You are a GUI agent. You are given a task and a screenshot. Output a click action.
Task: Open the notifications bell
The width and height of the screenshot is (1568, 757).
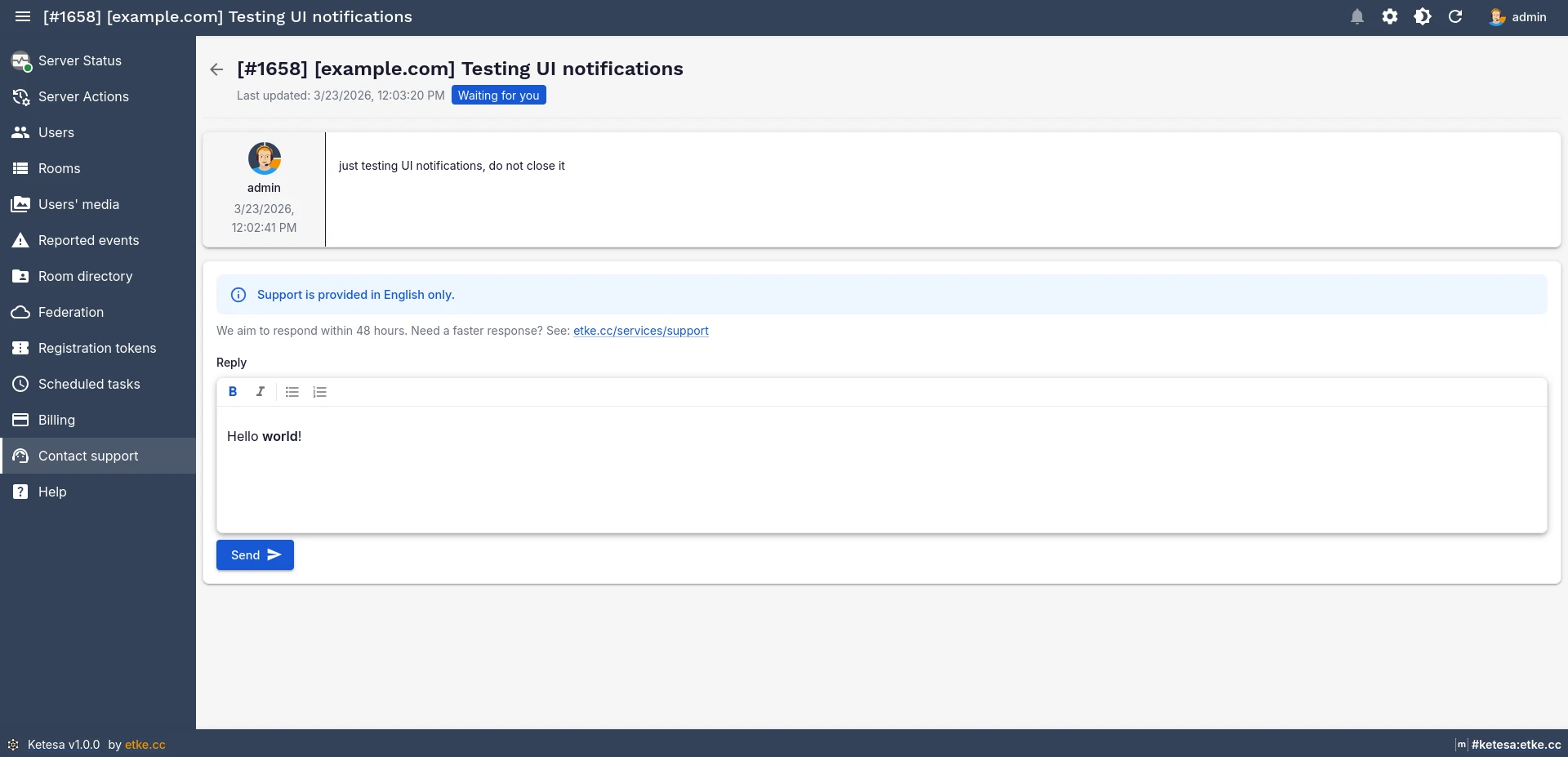coord(1356,17)
